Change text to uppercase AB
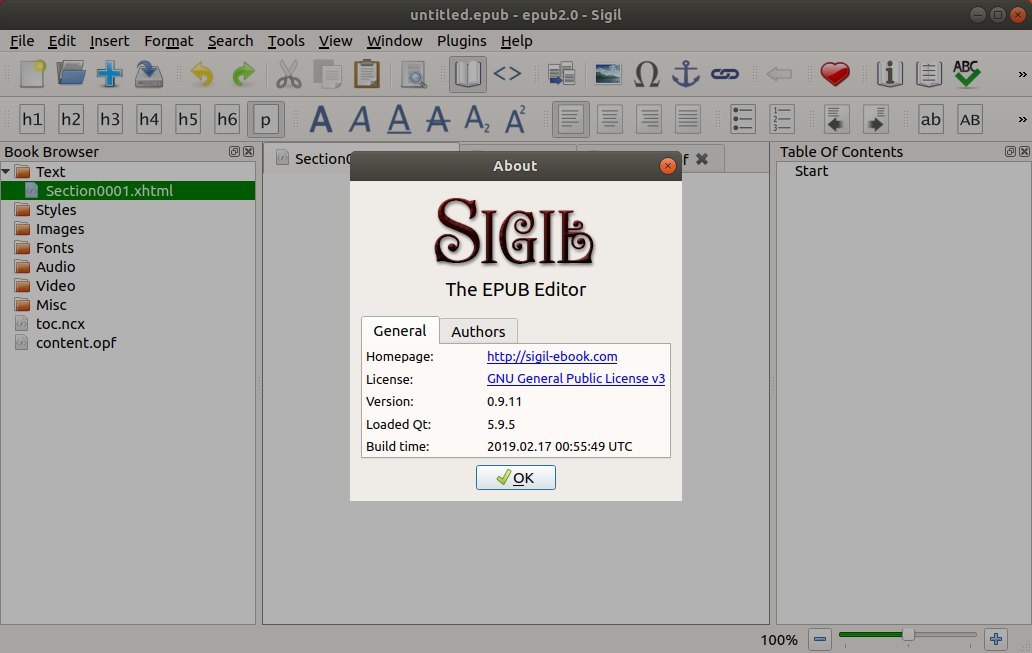1032x653 pixels. (969, 119)
